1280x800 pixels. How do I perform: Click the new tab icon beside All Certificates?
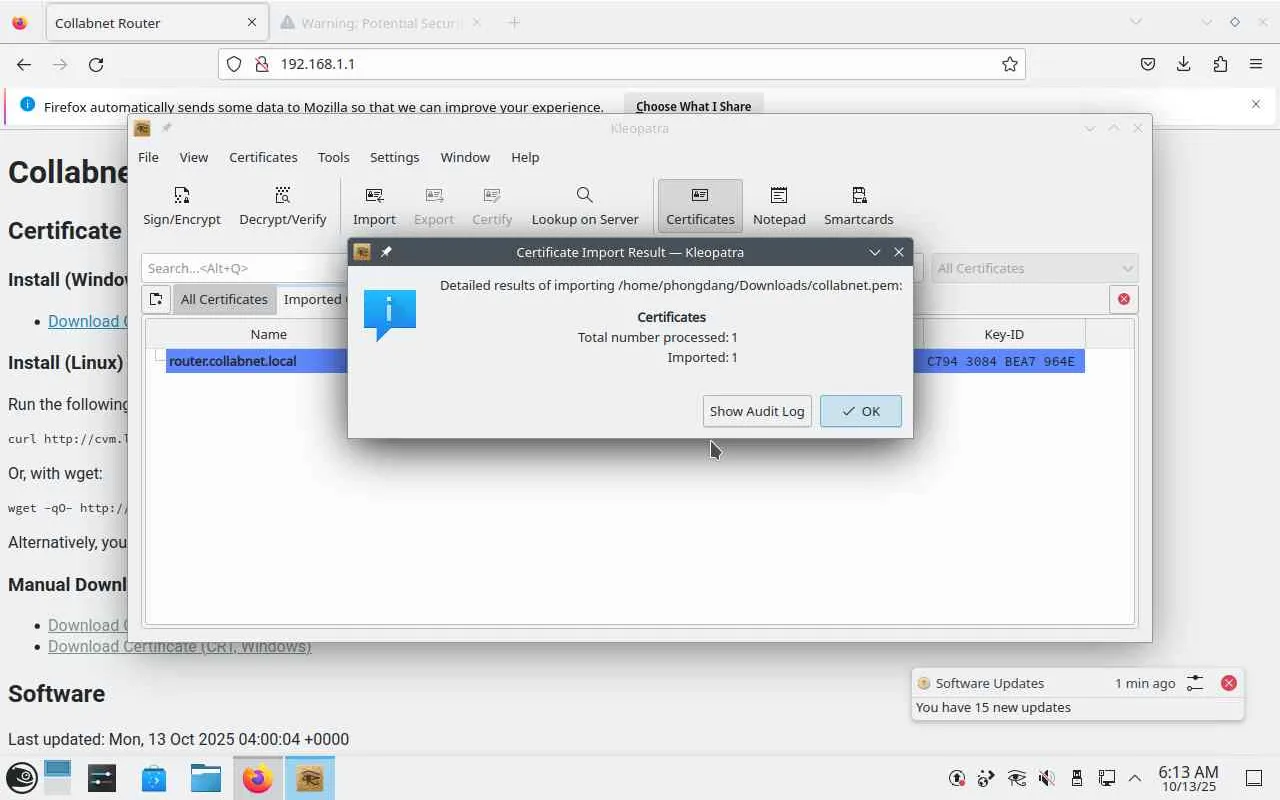coord(156,299)
